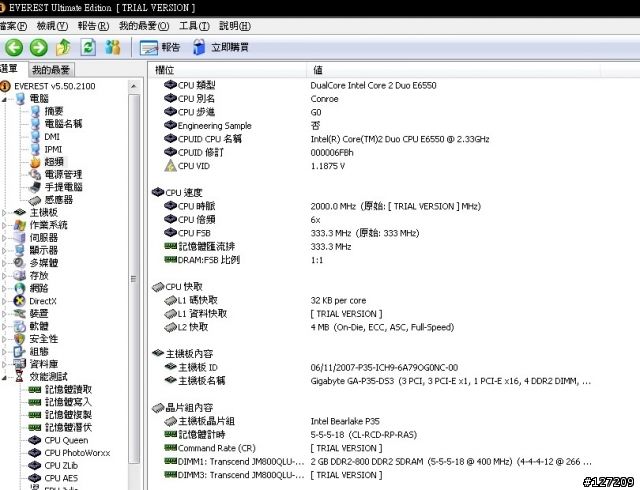Select the 電源管理 power management item
This screenshot has width=640, height=490.
(x=63, y=174)
